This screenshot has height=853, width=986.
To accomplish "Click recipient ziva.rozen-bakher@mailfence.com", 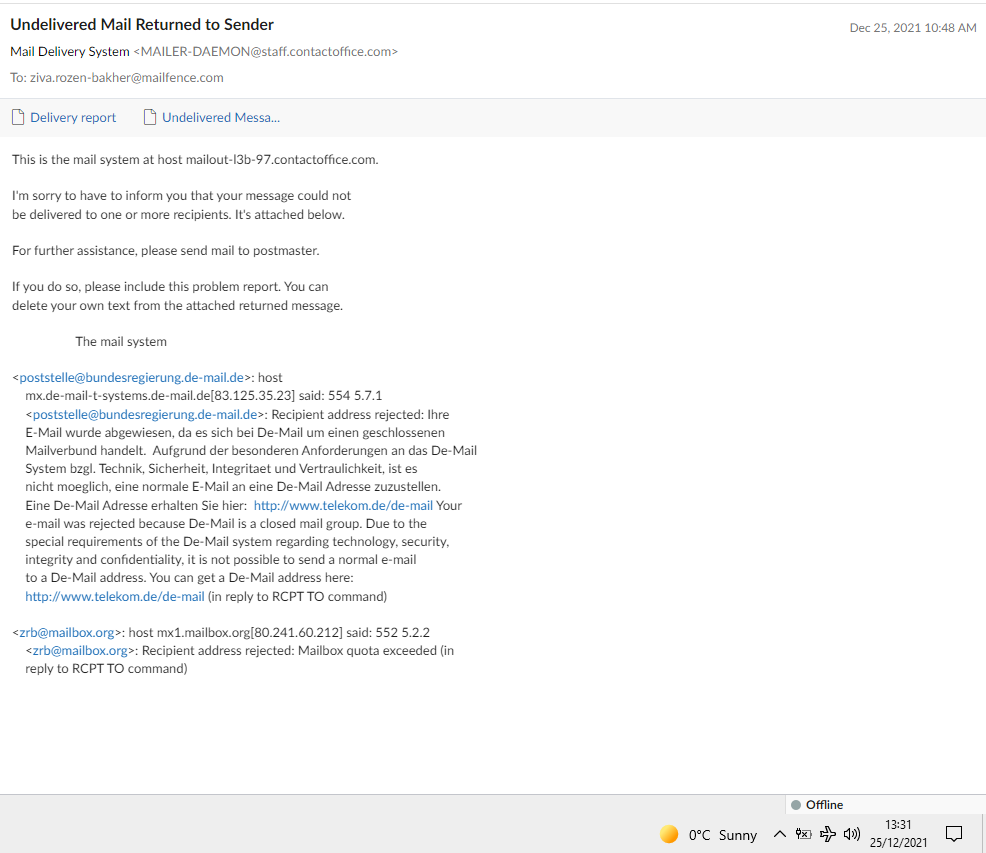I will pyautogui.click(x=126, y=77).
